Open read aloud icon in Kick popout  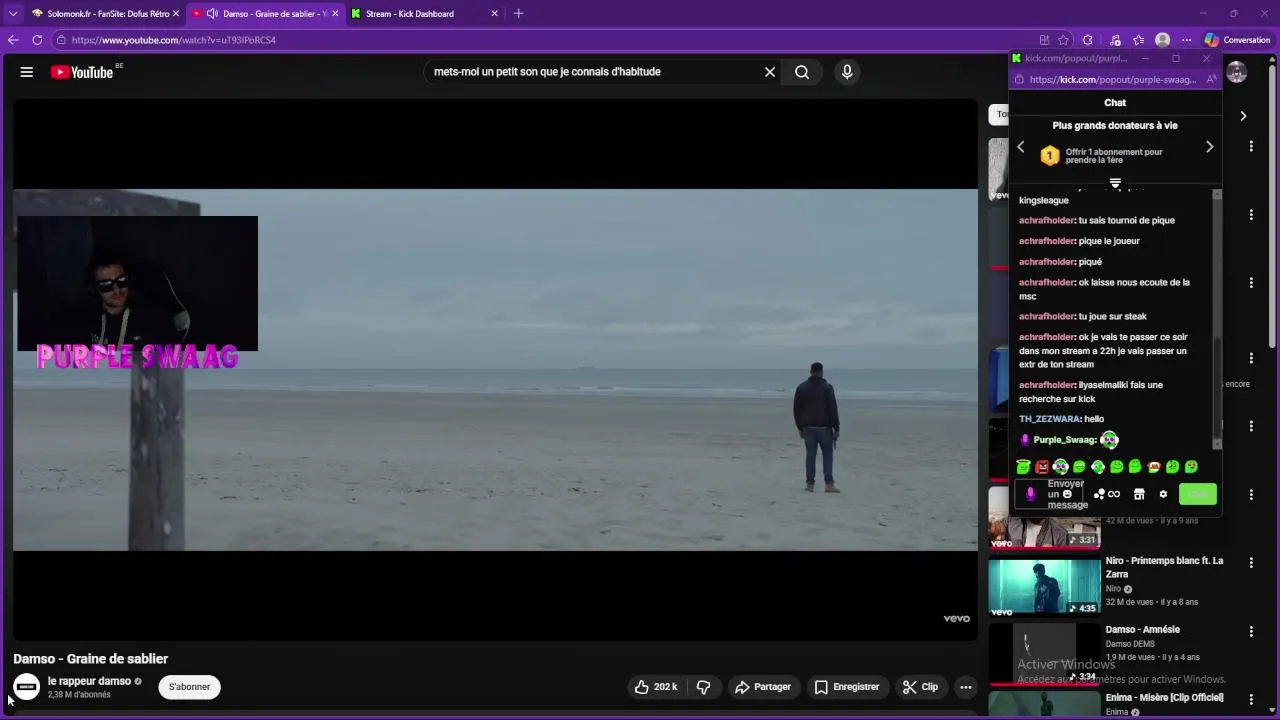(x=1211, y=79)
